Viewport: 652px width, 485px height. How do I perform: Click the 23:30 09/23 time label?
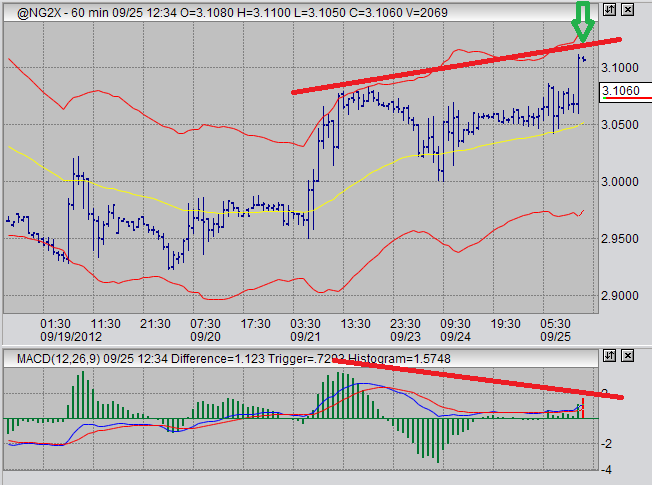click(x=405, y=330)
